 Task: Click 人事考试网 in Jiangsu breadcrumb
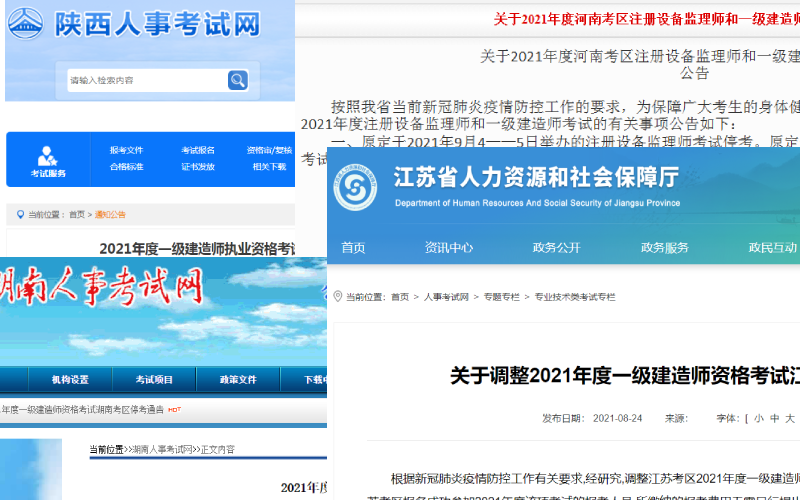446,297
